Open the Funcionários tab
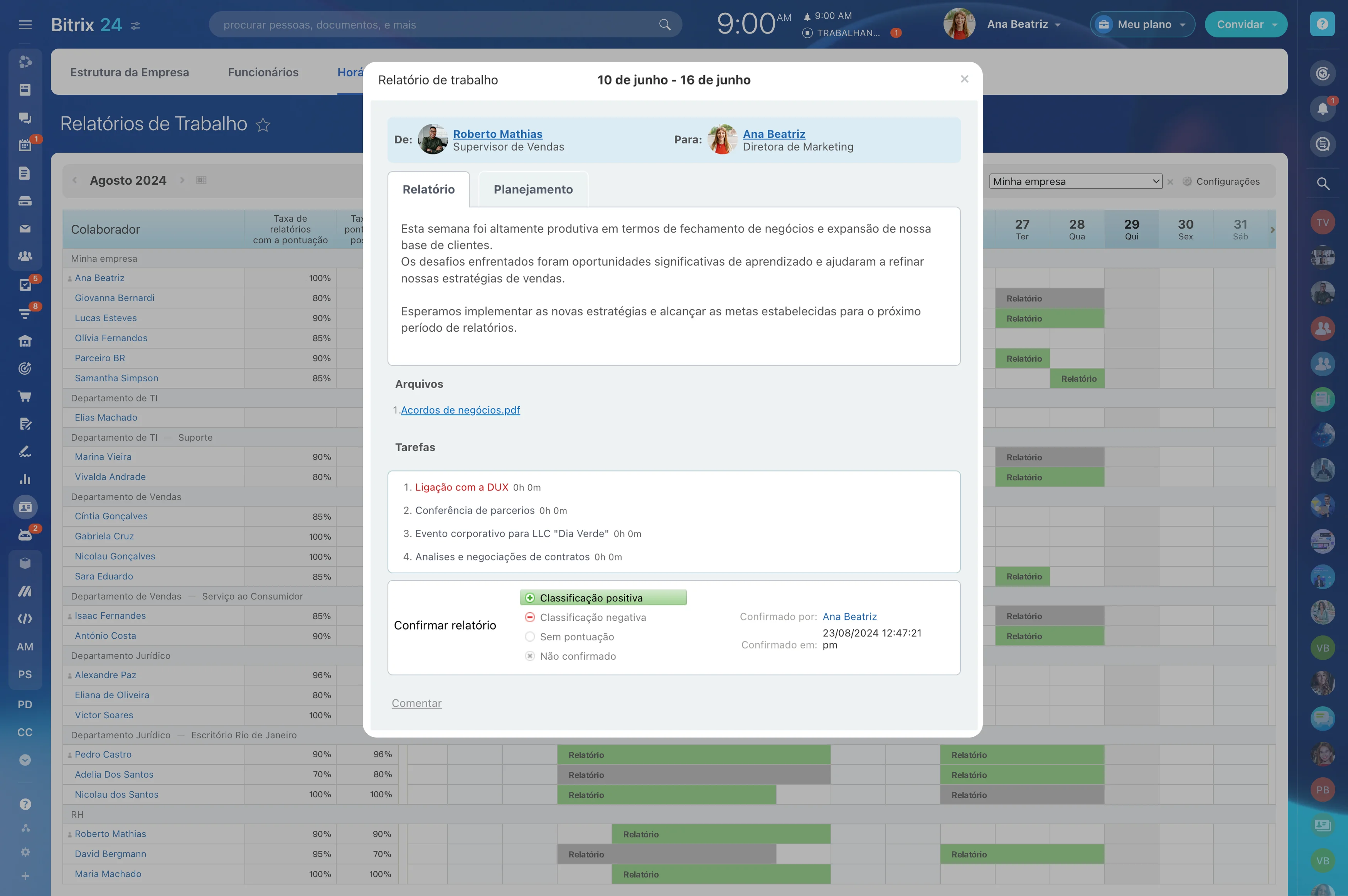The height and width of the screenshot is (896, 1348). coord(263,72)
